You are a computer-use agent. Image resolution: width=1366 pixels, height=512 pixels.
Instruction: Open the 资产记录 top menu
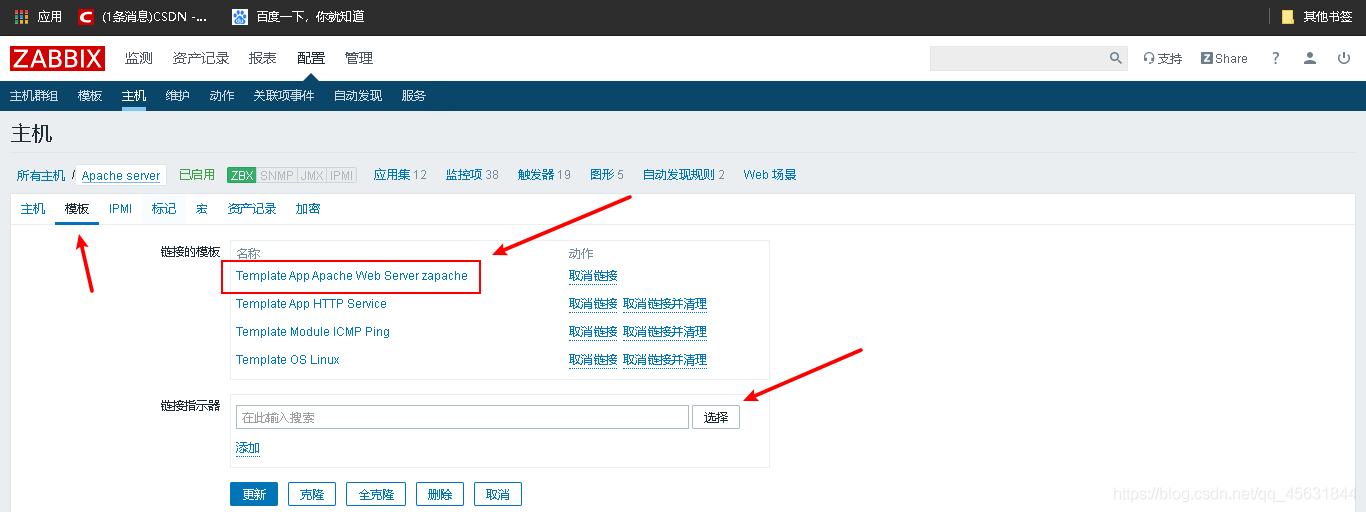(x=201, y=59)
